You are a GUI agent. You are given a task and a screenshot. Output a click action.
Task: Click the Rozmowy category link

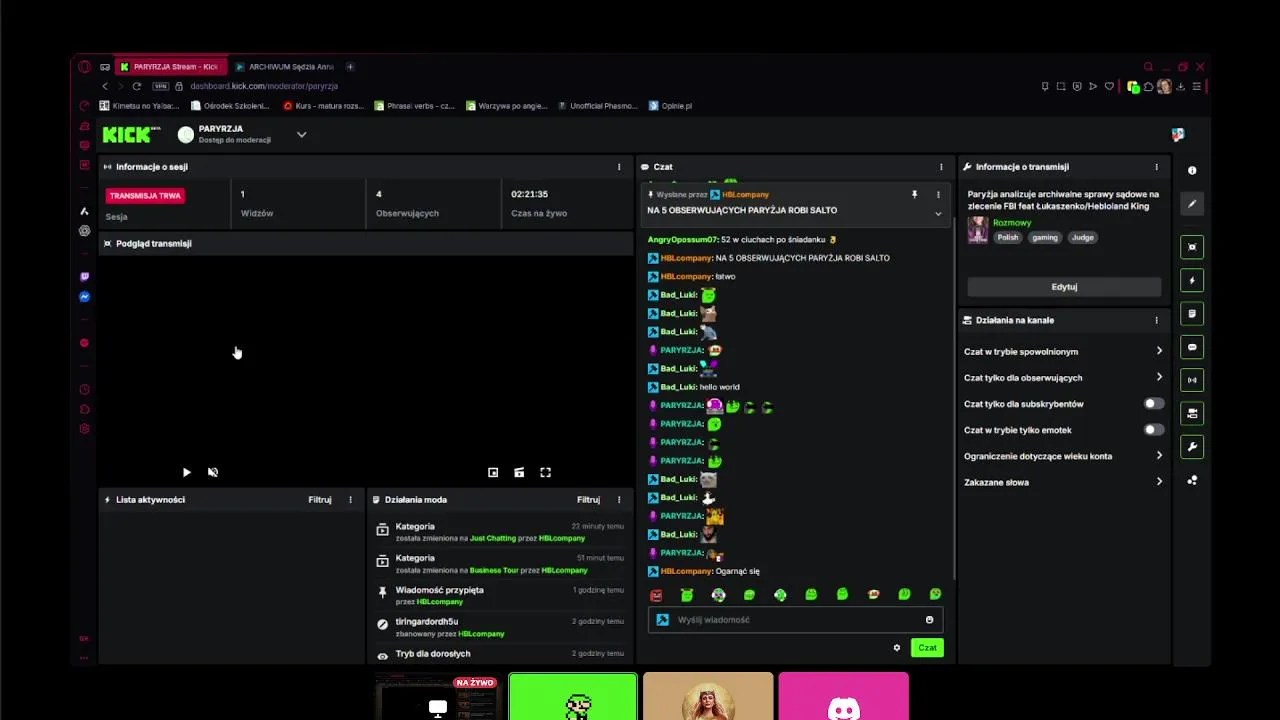[1012, 223]
